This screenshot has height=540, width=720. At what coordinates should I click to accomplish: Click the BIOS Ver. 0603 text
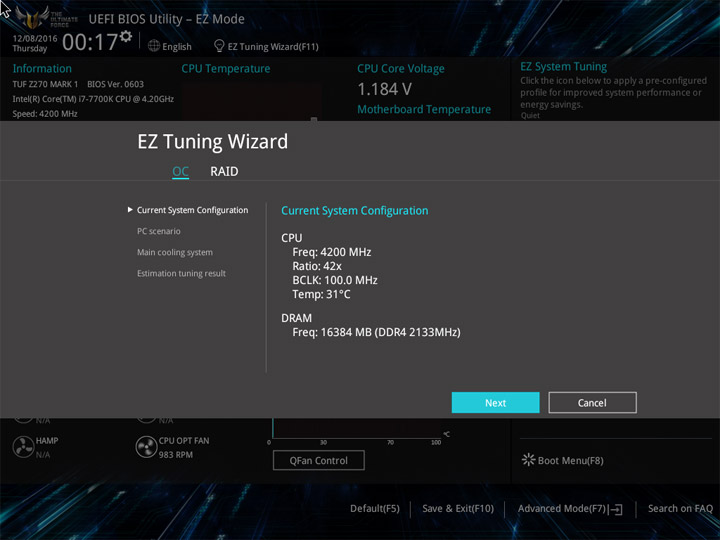click(115, 84)
